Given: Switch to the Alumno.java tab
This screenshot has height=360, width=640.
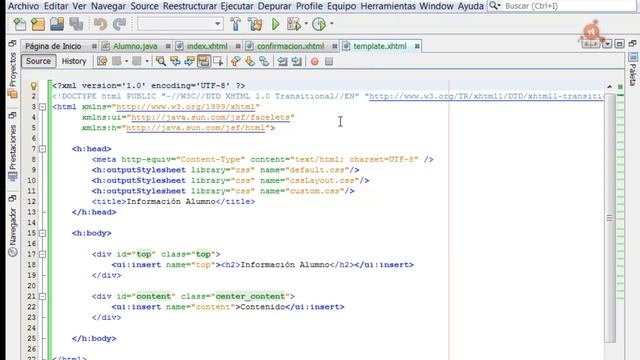Looking at the screenshot, I should click(x=135, y=46).
